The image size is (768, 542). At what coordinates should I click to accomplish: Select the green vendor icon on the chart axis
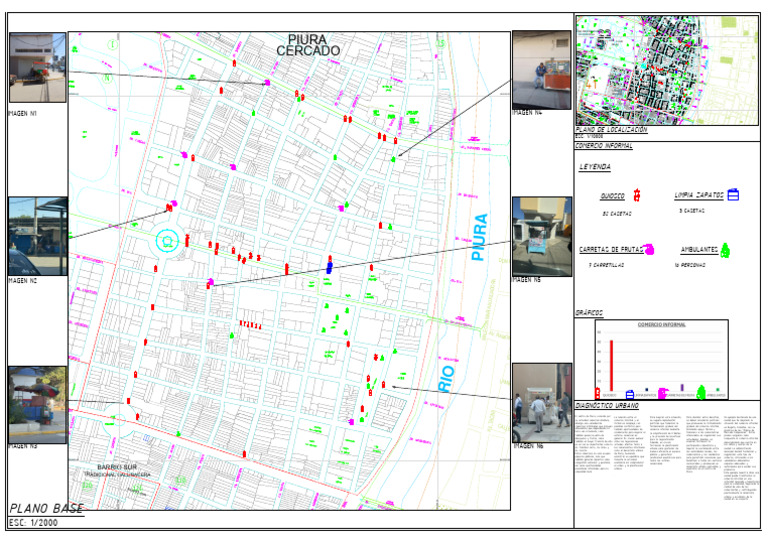pos(701,392)
